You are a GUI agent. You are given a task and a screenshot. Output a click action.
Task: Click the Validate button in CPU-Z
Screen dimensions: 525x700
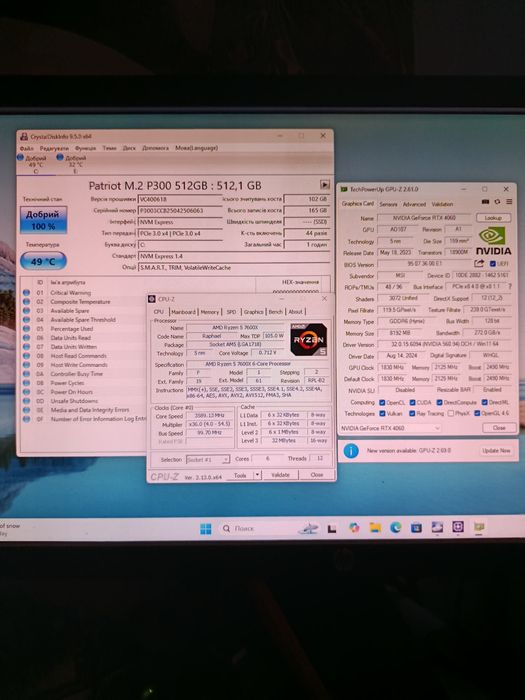click(x=280, y=475)
